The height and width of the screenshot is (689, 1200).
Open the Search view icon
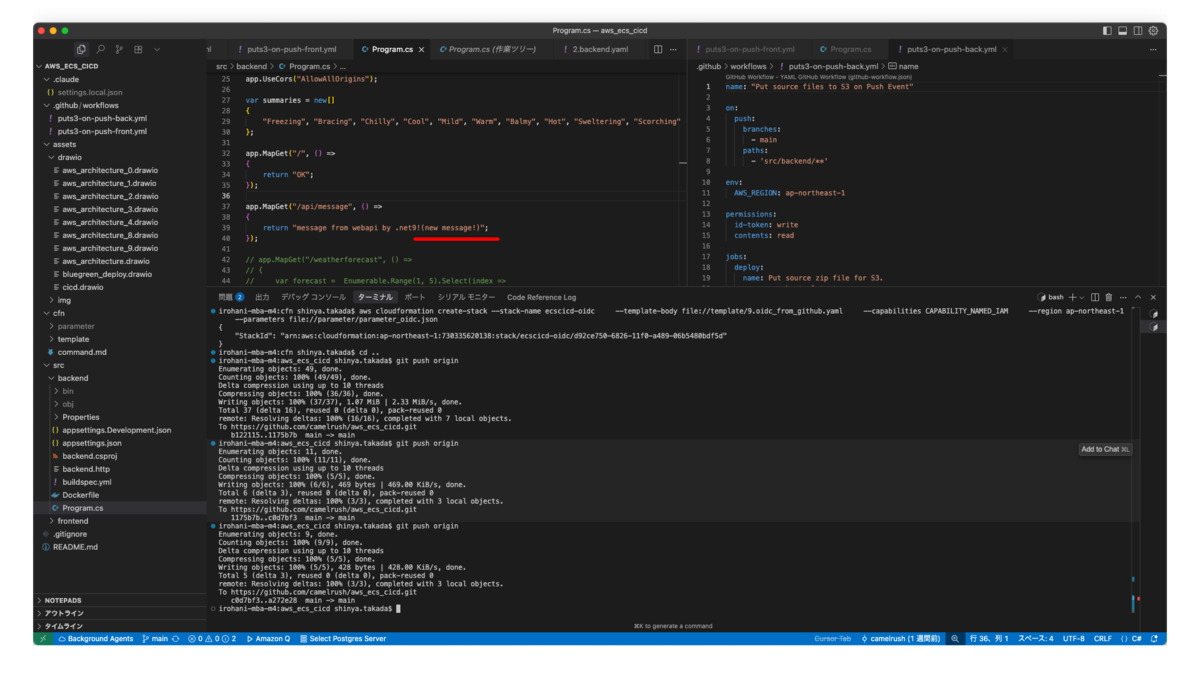click(100, 49)
